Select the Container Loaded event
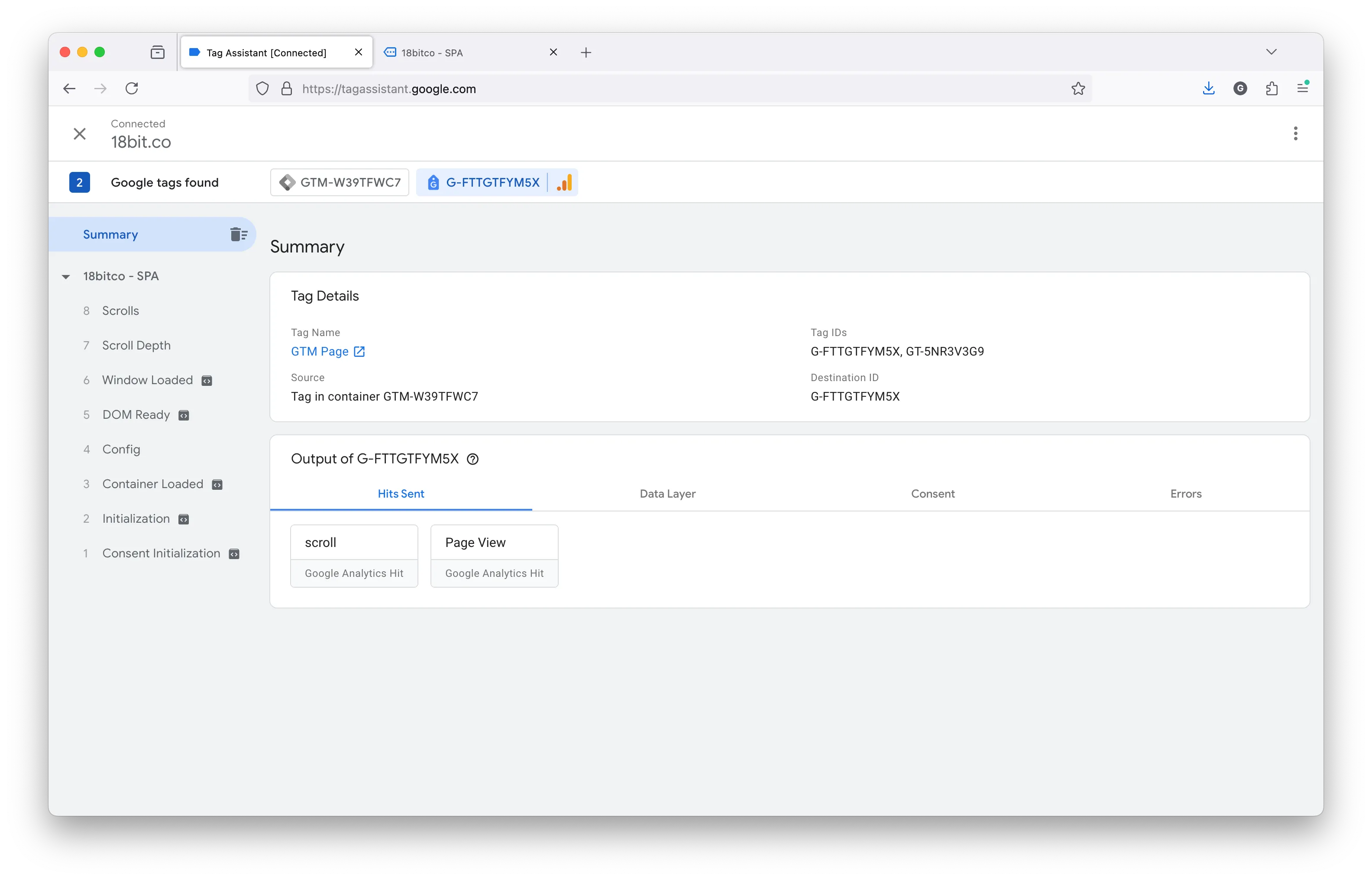Screen dimensions: 1372x880 [x=152, y=484]
